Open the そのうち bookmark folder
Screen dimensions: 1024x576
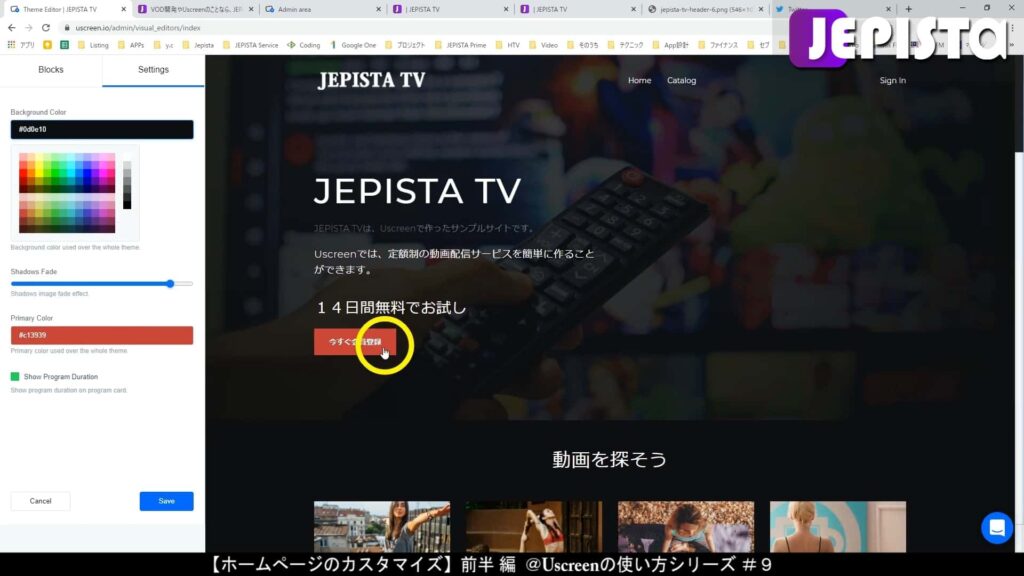tap(583, 45)
